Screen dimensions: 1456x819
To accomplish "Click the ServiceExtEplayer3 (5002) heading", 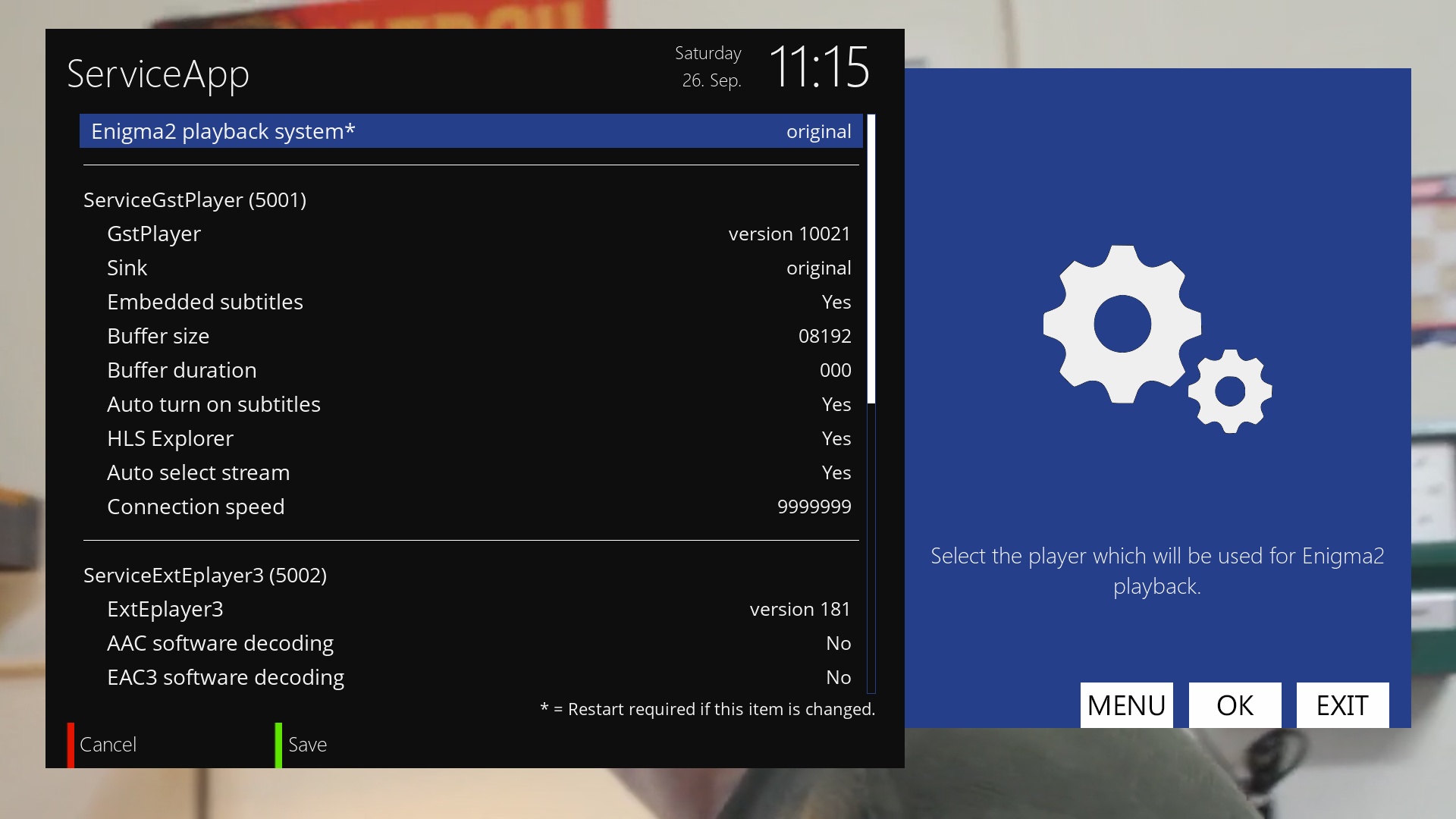I will (x=205, y=575).
